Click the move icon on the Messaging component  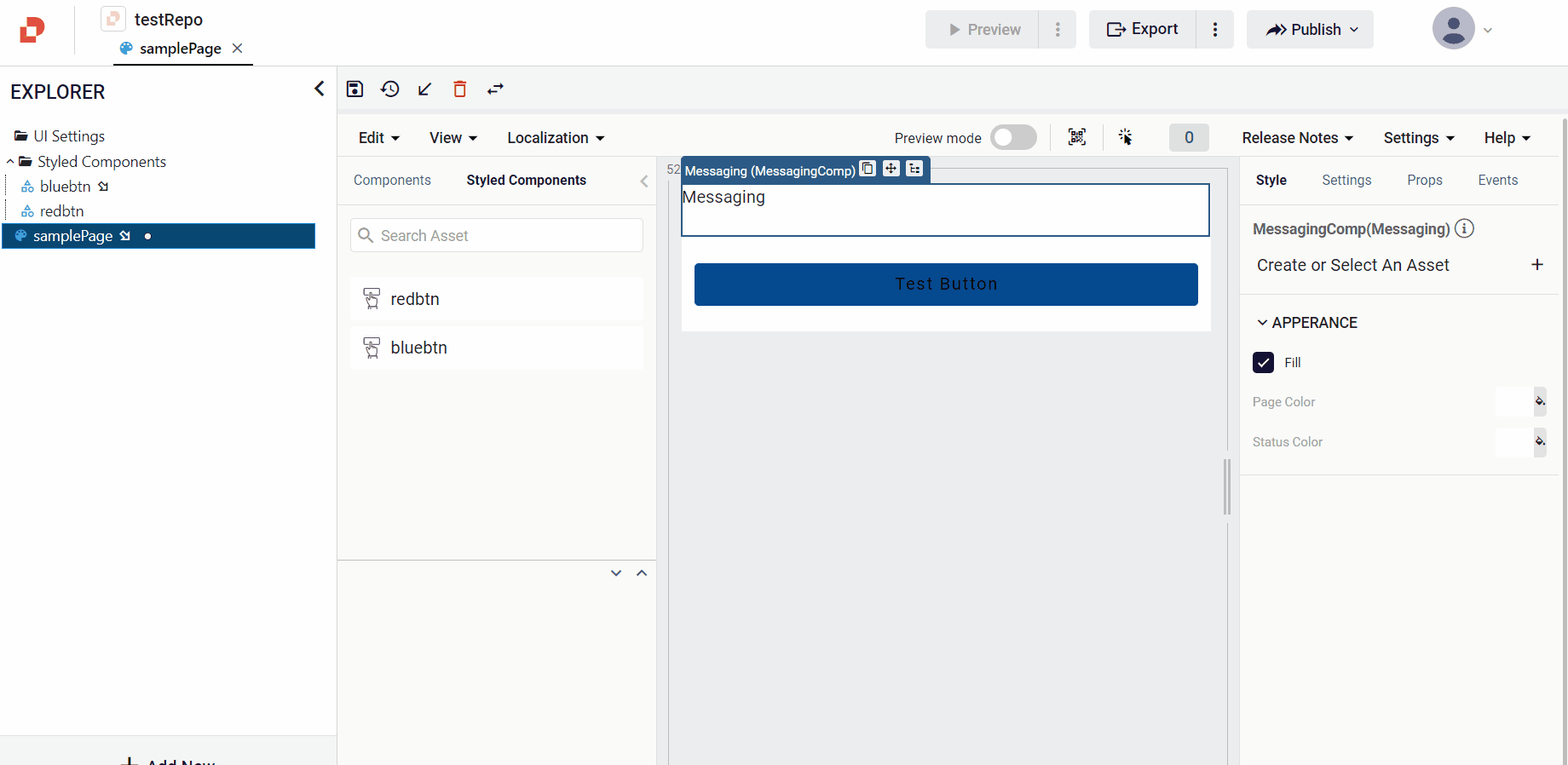[x=891, y=169]
